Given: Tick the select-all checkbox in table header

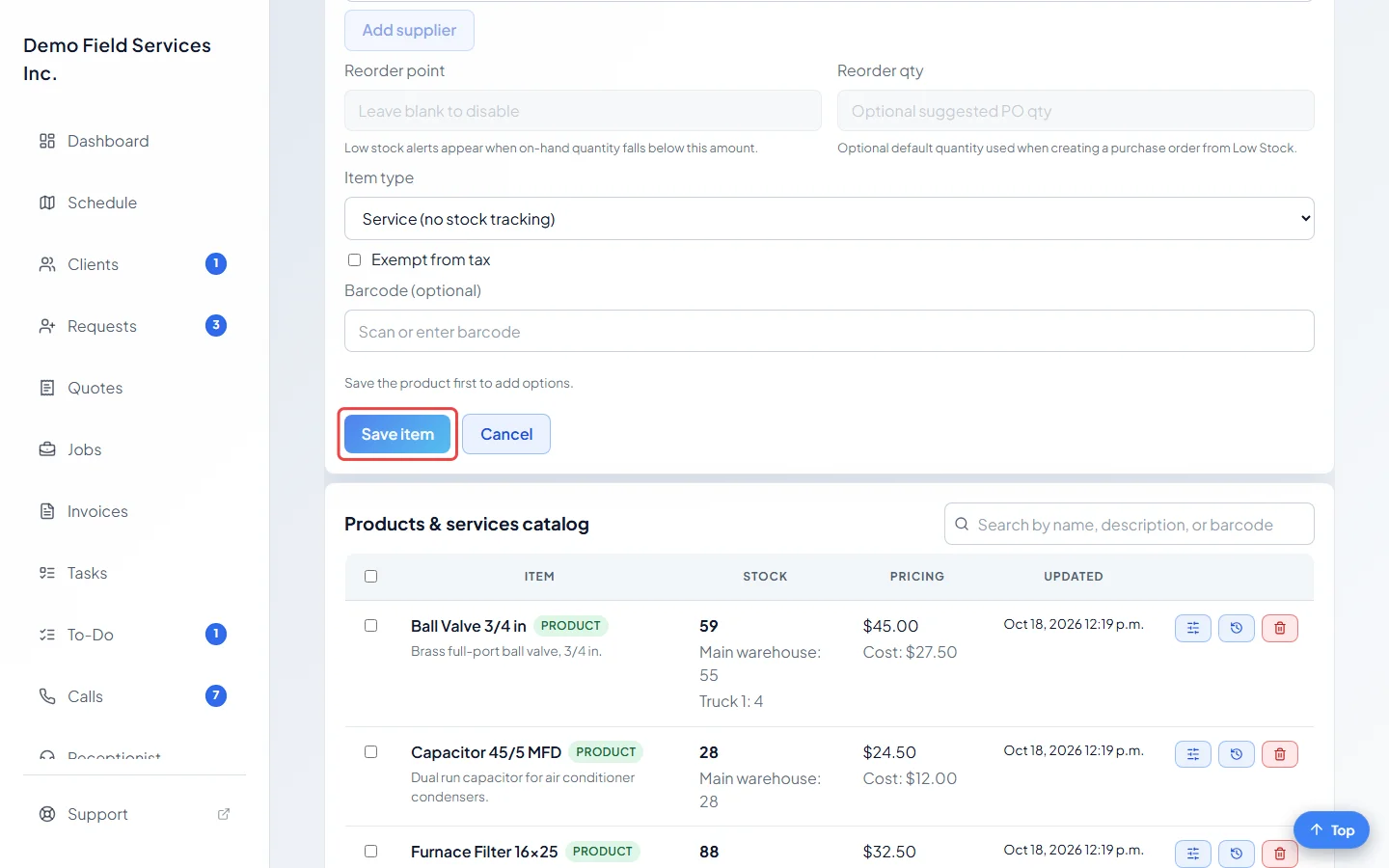Looking at the screenshot, I should pyautogui.click(x=370, y=577).
